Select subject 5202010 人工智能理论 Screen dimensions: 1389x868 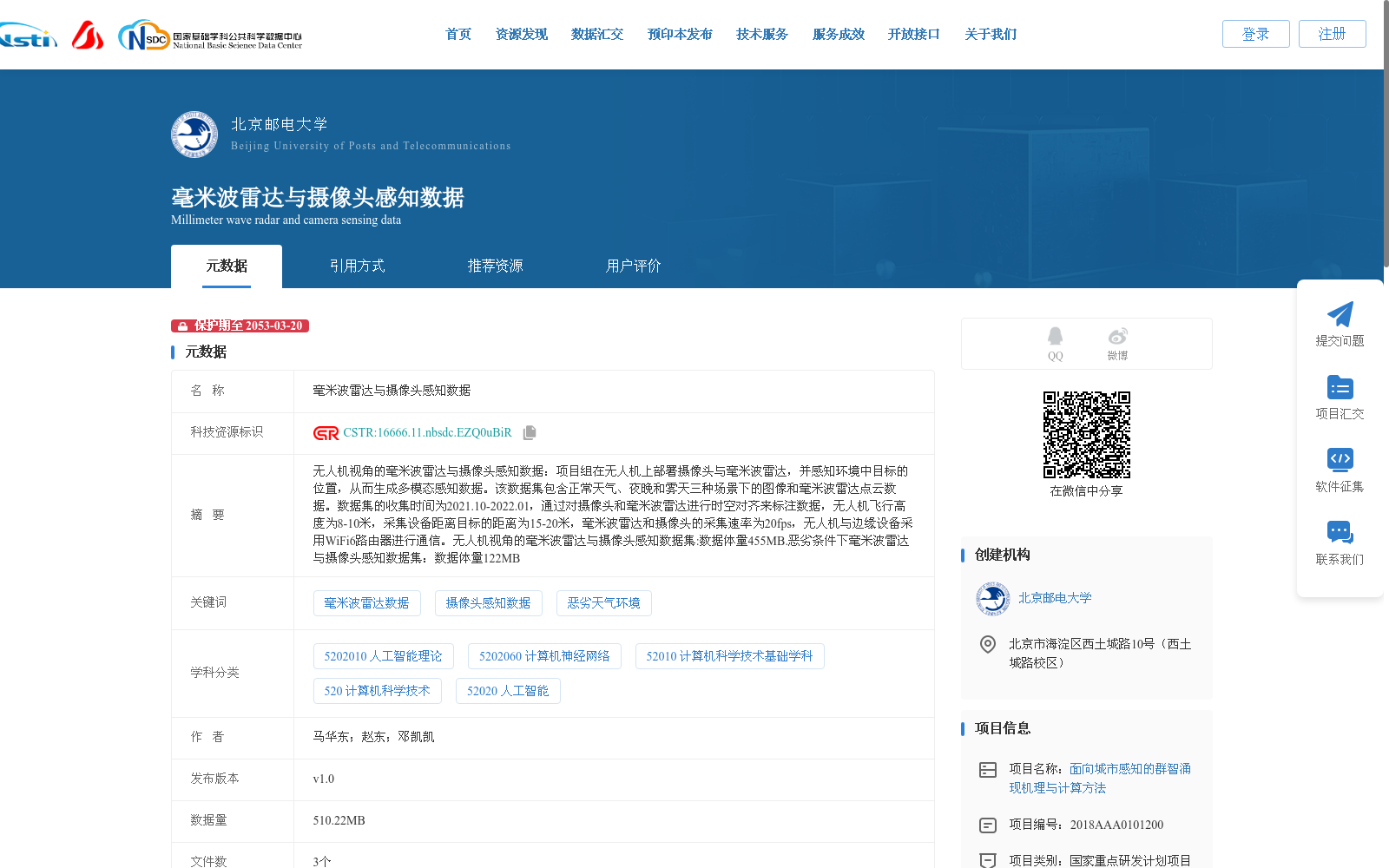(384, 656)
